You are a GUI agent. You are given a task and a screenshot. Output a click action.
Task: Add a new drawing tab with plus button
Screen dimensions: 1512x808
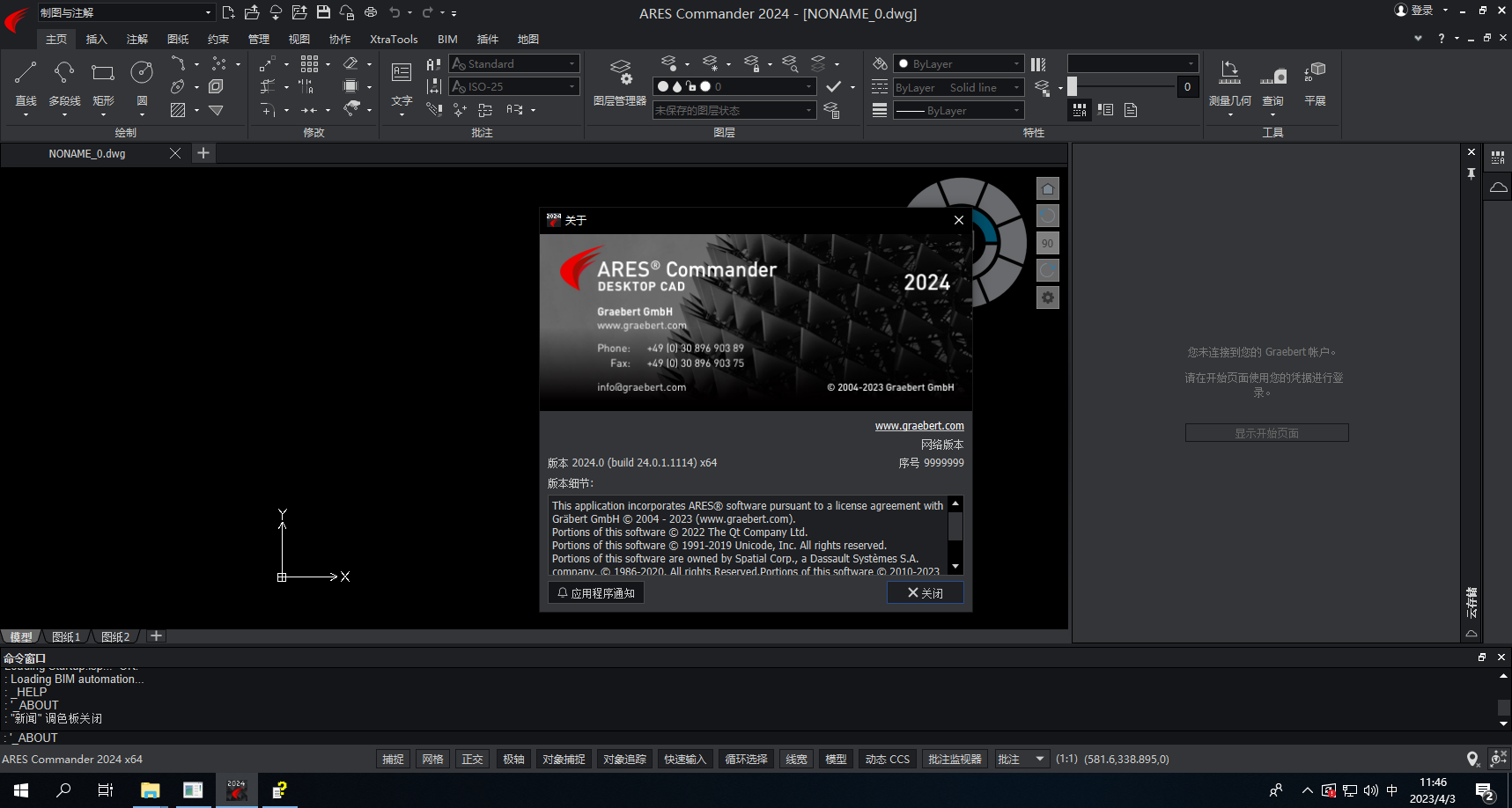coord(203,153)
